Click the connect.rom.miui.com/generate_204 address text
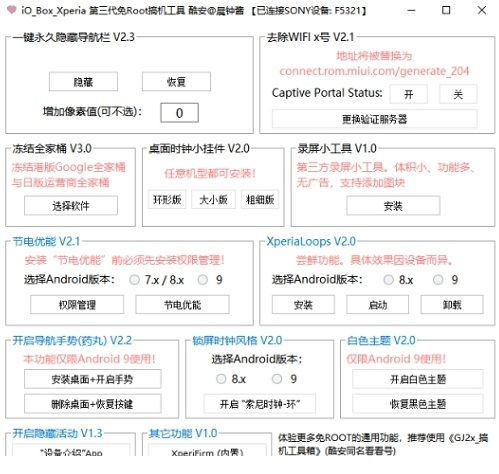This screenshot has height=474, width=499. 374,71
